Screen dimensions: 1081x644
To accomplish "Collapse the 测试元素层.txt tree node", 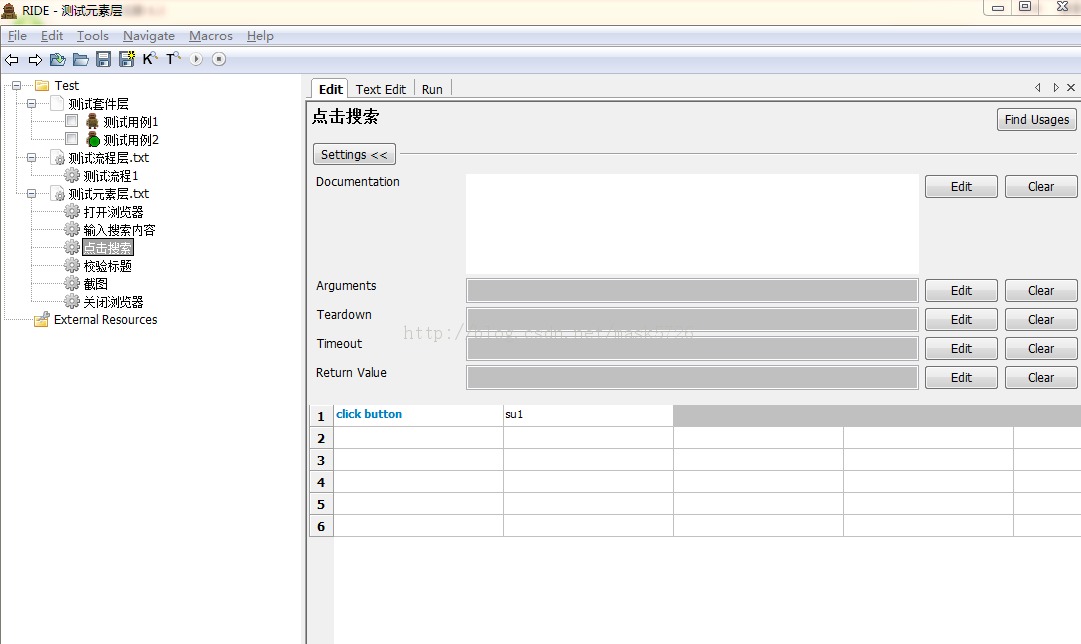I will pyautogui.click(x=32, y=194).
